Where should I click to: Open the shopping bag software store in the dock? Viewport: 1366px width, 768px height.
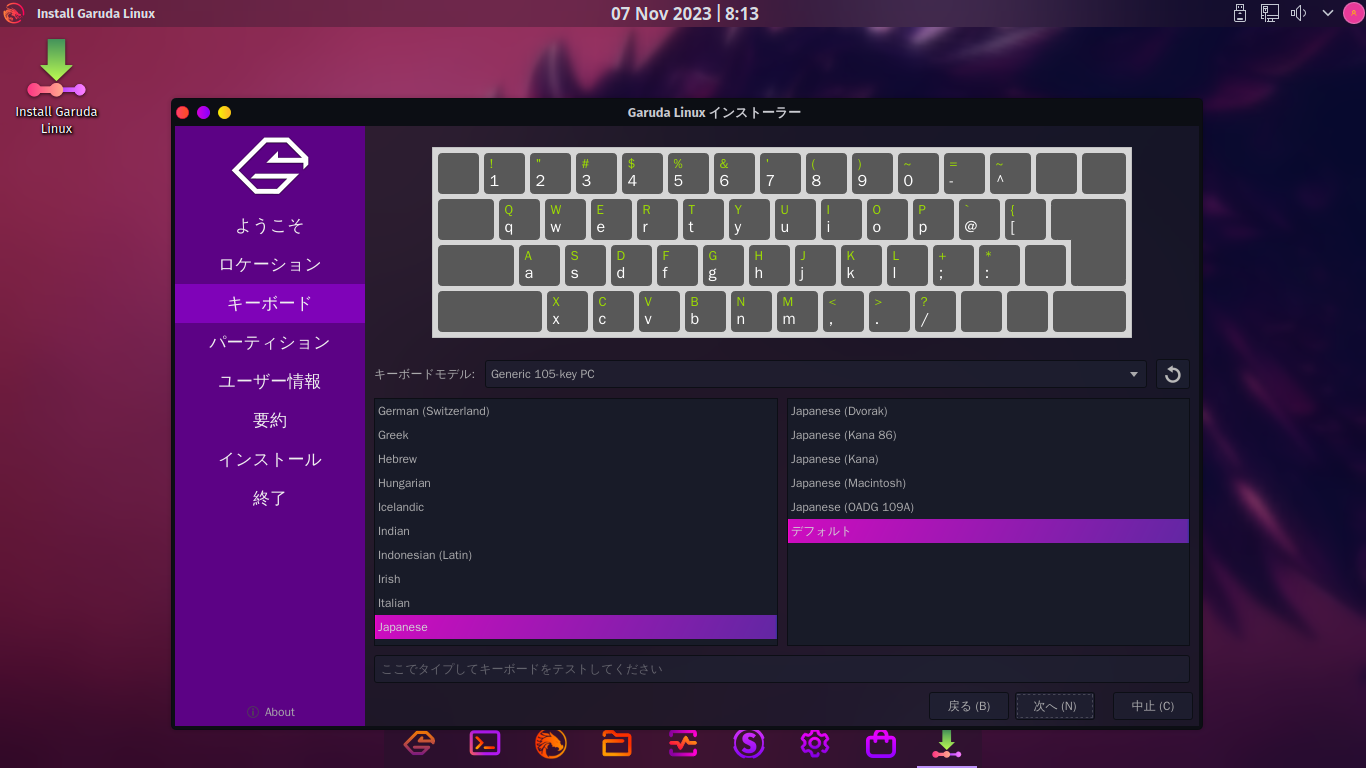[x=881, y=743]
